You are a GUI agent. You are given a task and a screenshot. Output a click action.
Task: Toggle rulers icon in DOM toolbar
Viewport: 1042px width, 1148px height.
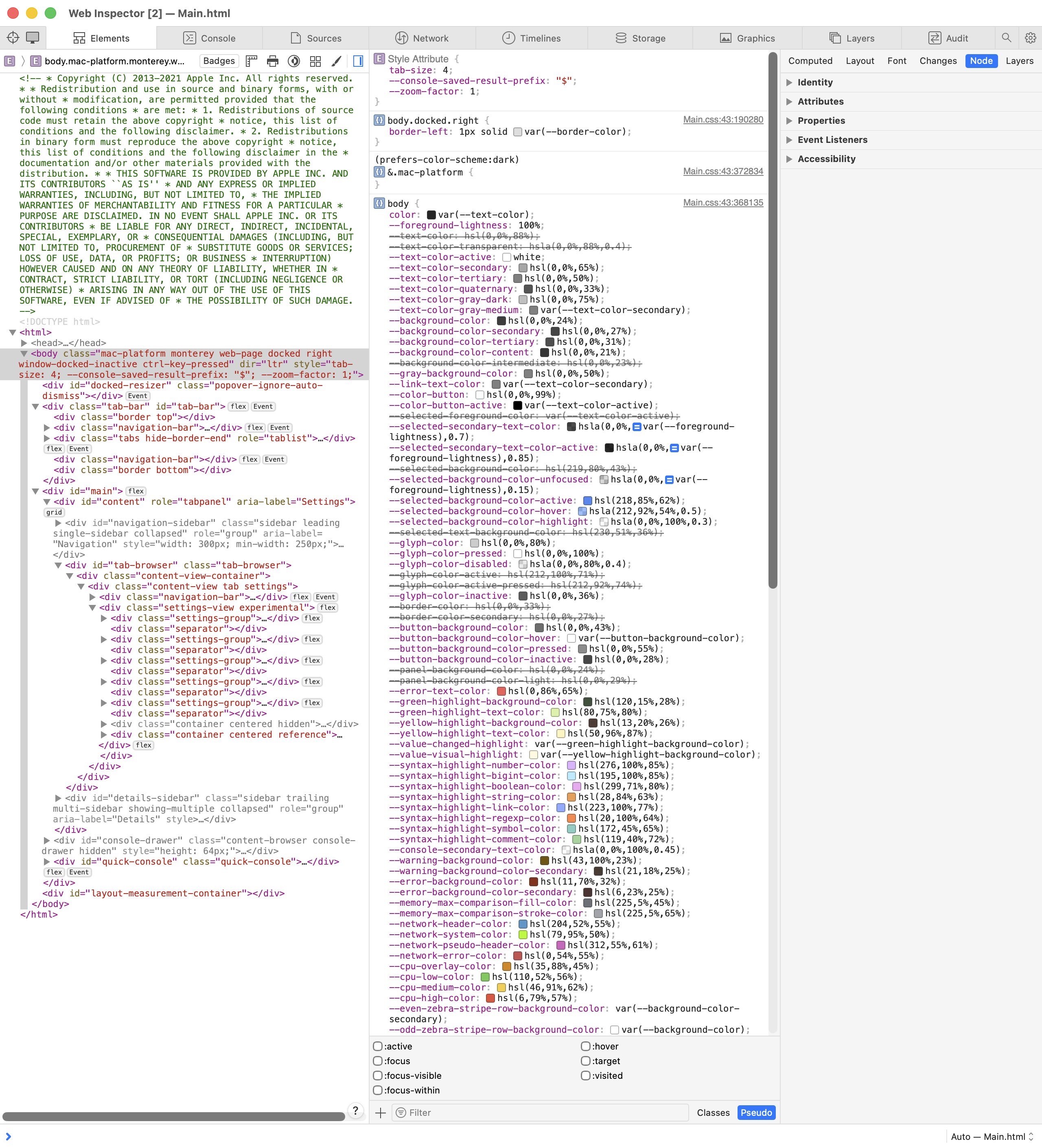(x=252, y=61)
